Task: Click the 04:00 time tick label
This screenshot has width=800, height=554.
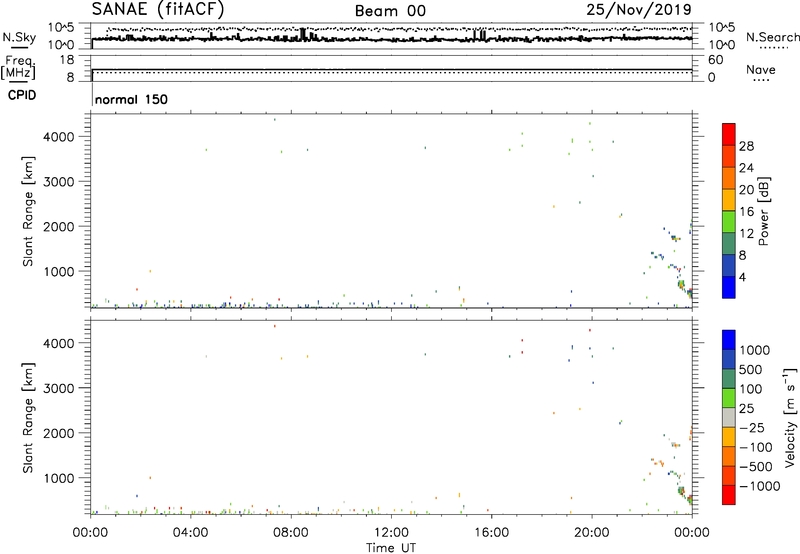Action: tap(190, 533)
